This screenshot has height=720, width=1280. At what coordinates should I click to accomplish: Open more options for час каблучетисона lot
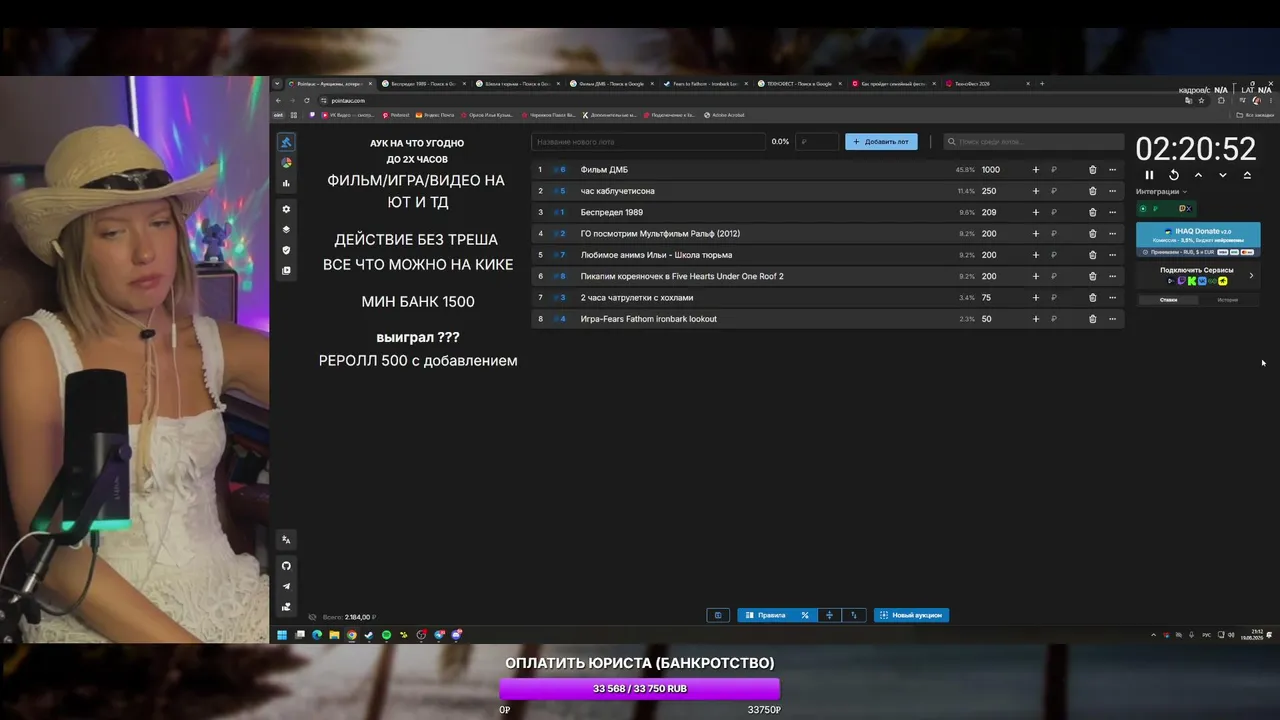1112,191
